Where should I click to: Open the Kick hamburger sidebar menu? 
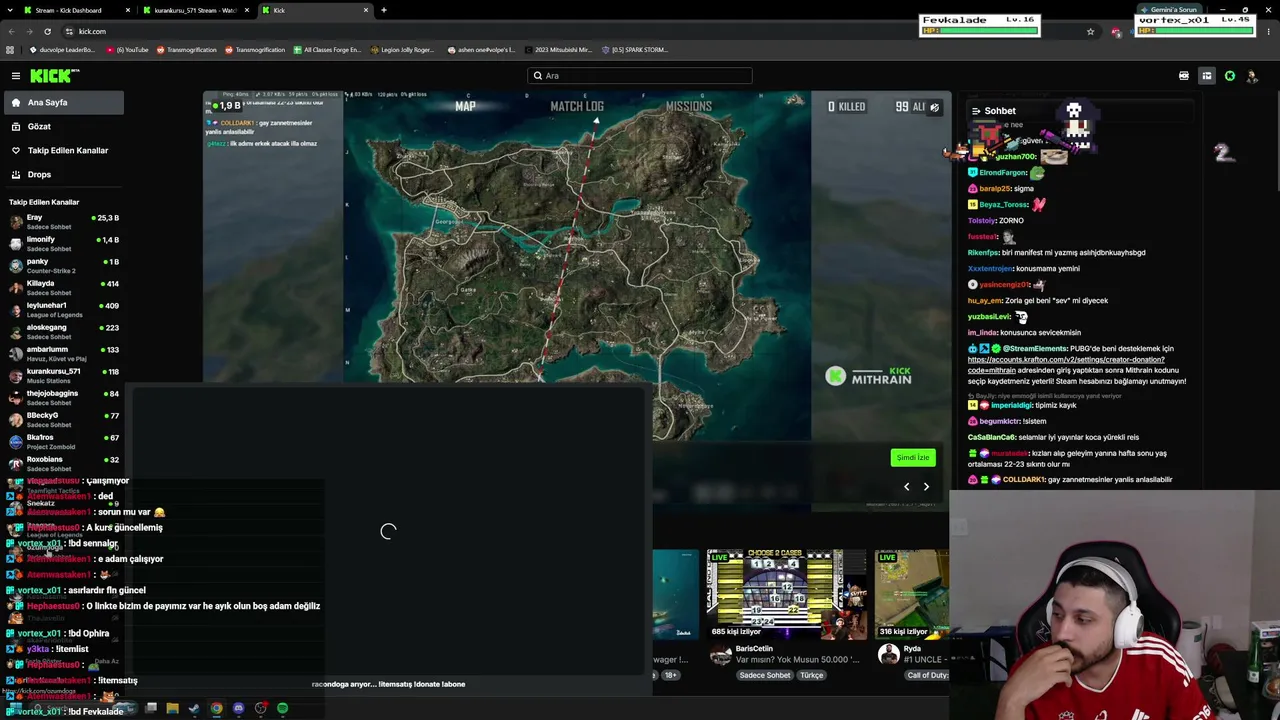click(16, 76)
